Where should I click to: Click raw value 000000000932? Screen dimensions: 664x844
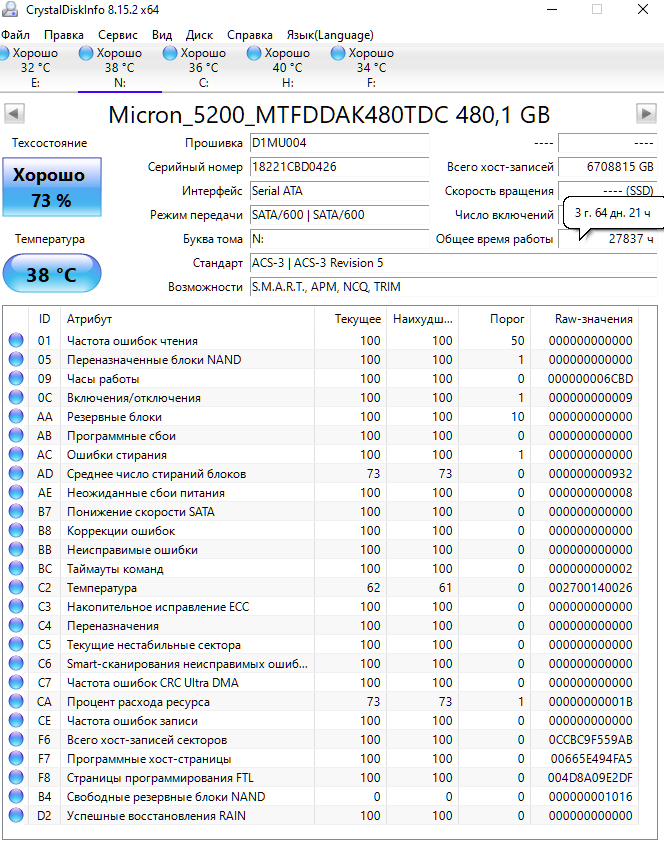point(590,474)
